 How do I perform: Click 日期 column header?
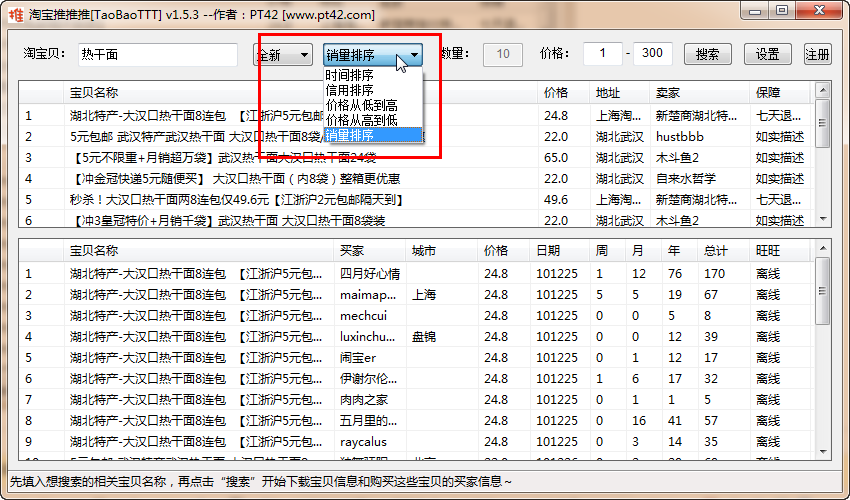pyautogui.click(x=559, y=251)
